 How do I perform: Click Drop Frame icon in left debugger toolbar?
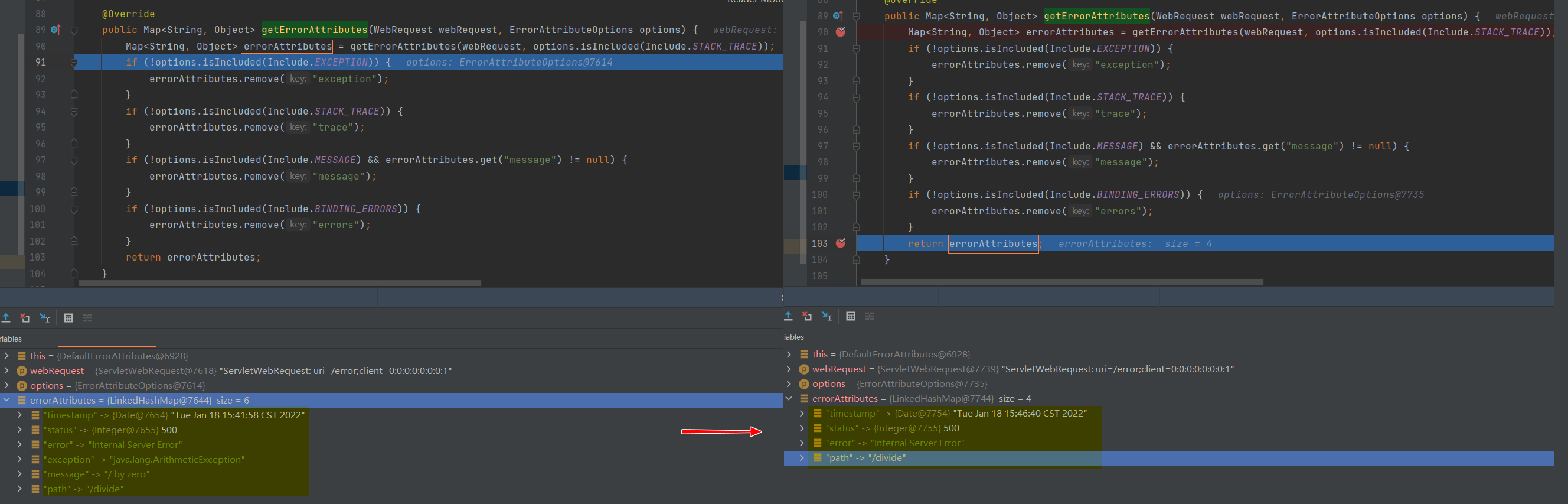25,317
